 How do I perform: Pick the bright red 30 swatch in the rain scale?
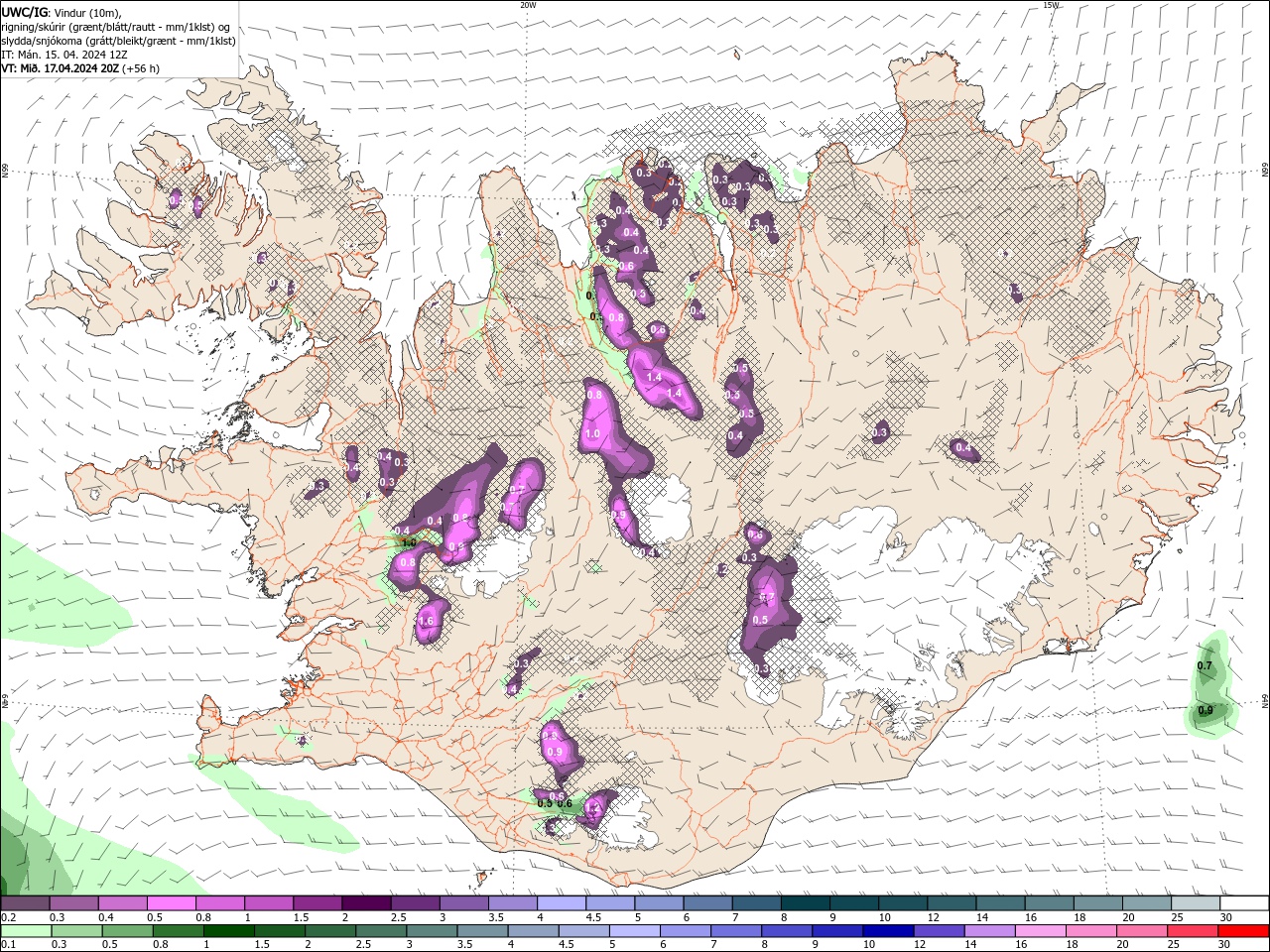(1243, 931)
